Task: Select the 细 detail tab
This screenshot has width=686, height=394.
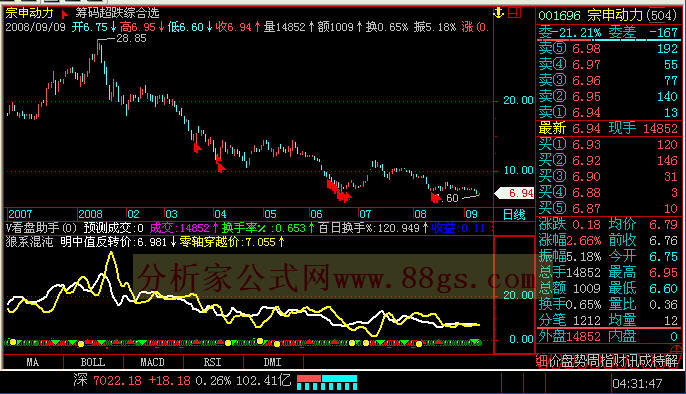Action: pos(542,361)
